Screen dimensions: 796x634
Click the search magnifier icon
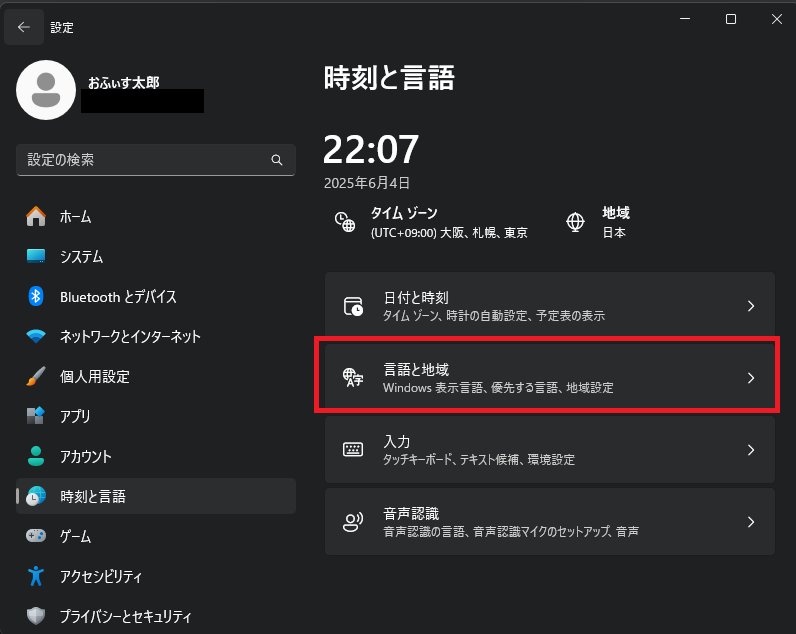point(277,160)
